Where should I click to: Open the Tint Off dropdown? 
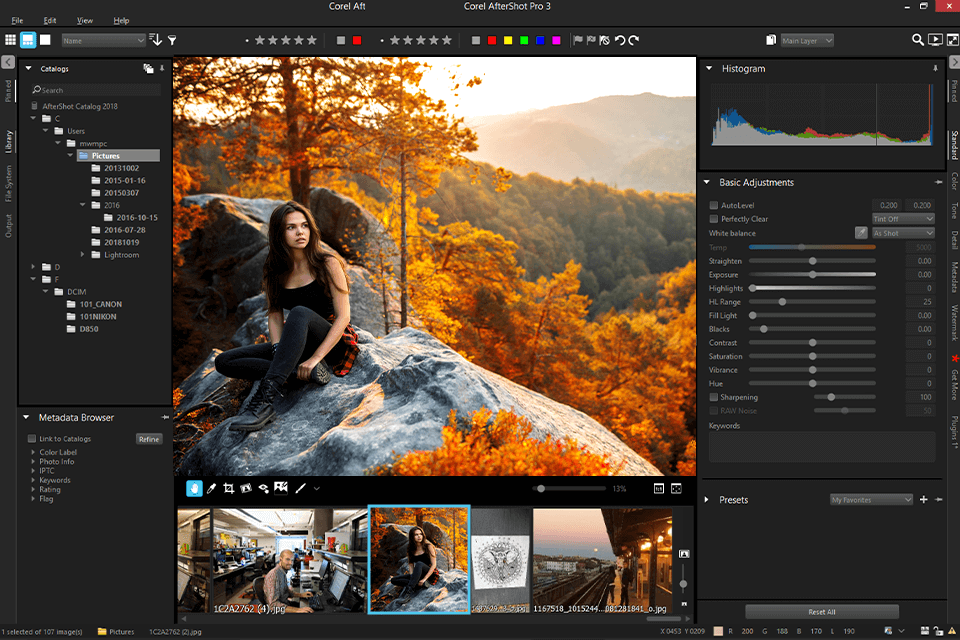[903, 219]
